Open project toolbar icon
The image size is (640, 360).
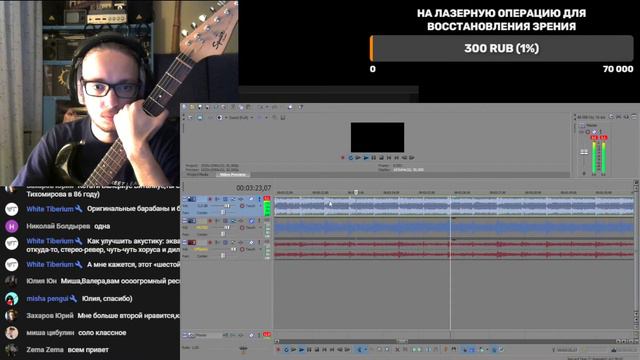point(192,107)
